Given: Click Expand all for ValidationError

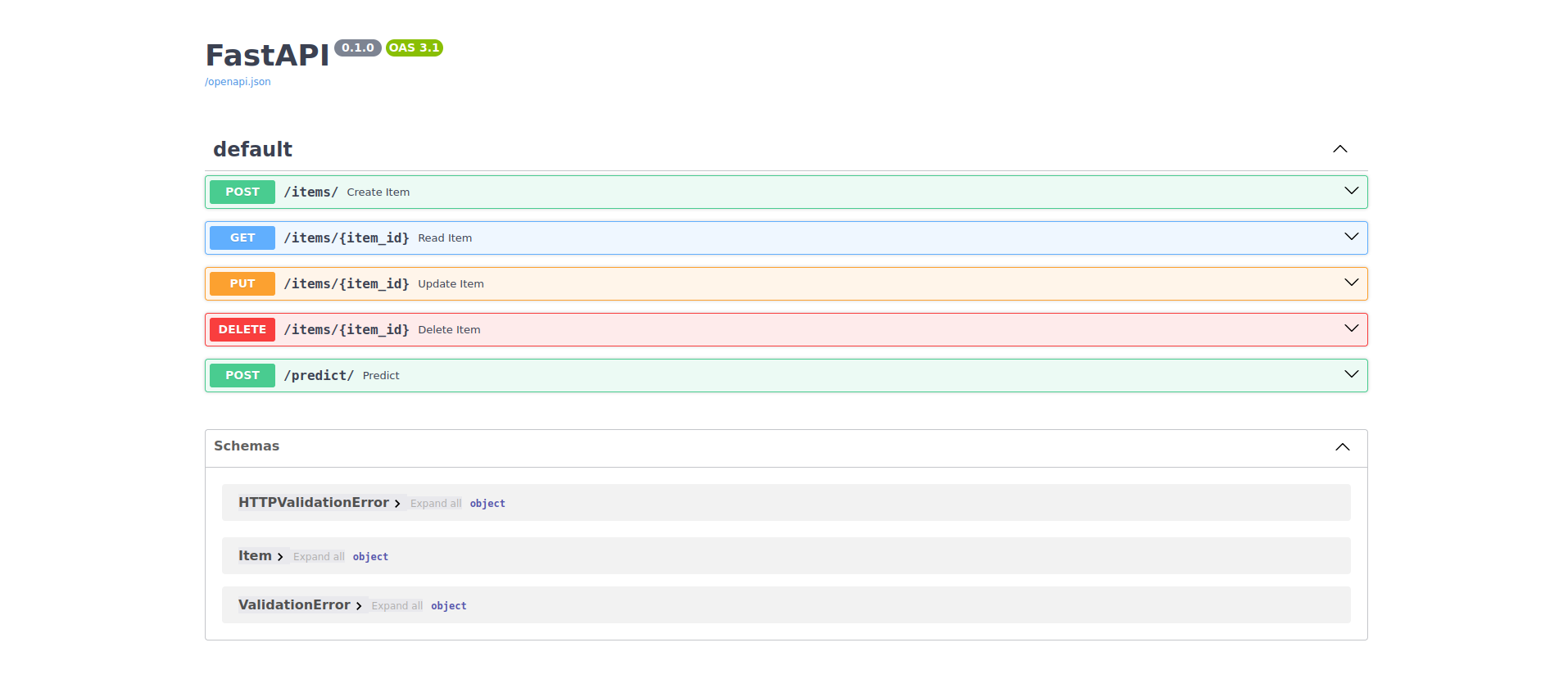Looking at the screenshot, I should 397,606.
